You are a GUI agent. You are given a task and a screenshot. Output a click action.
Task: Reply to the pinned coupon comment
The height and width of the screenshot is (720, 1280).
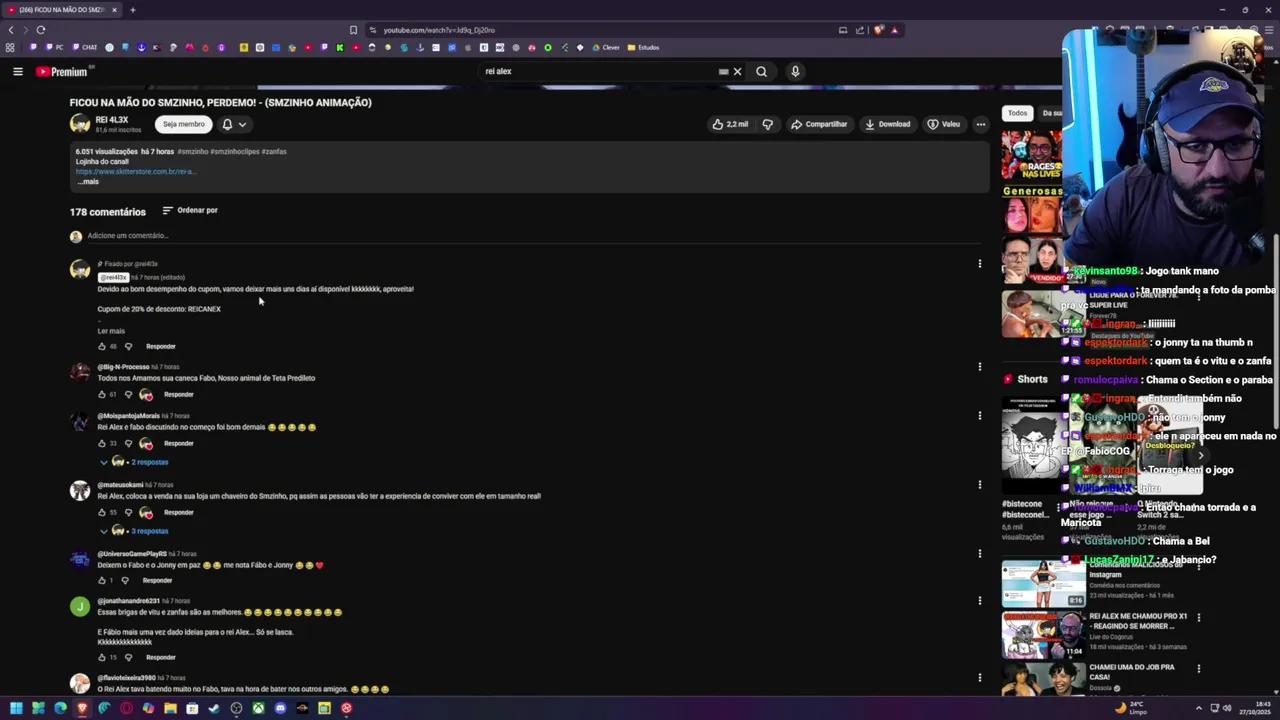coord(160,346)
